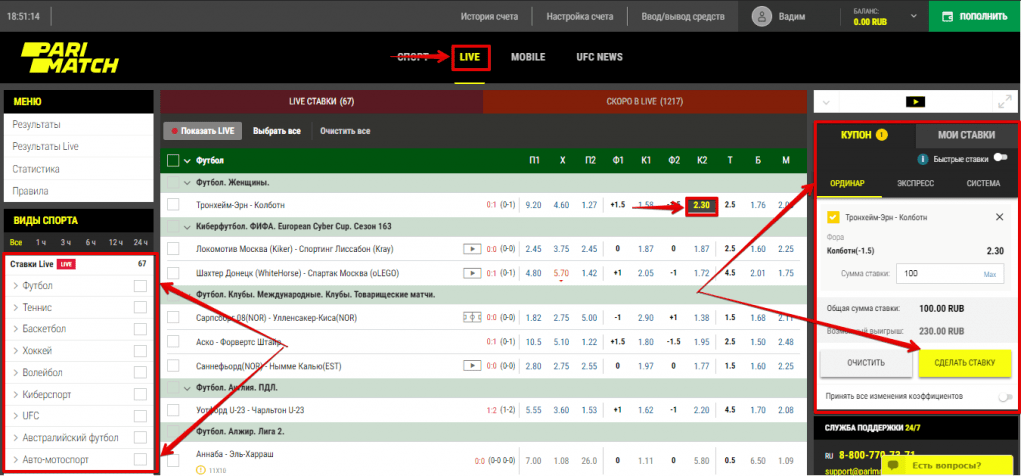The image size is (1024, 476).
Task: Click the Очистить button in coupon
Action: click(x=866, y=363)
